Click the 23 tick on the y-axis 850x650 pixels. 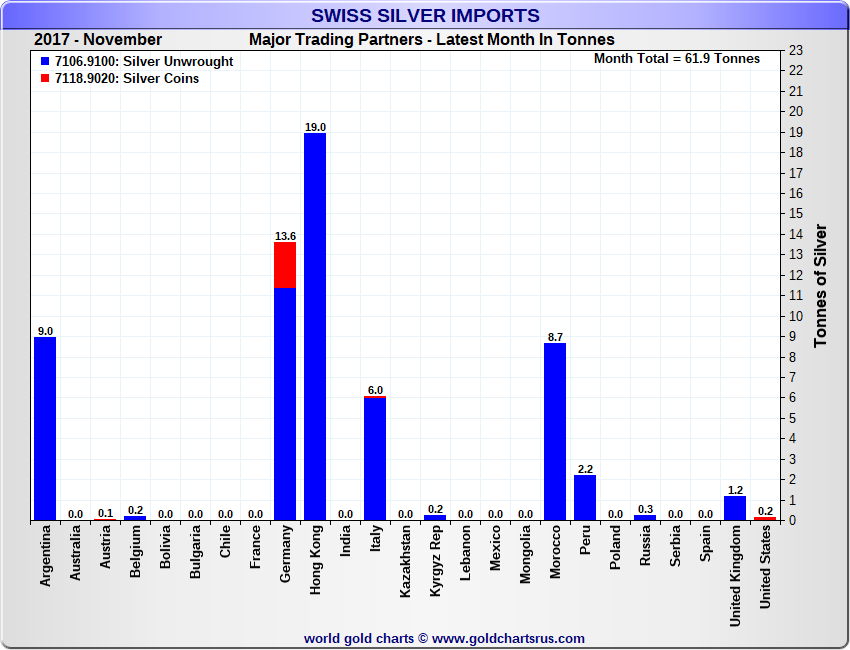[x=796, y=50]
